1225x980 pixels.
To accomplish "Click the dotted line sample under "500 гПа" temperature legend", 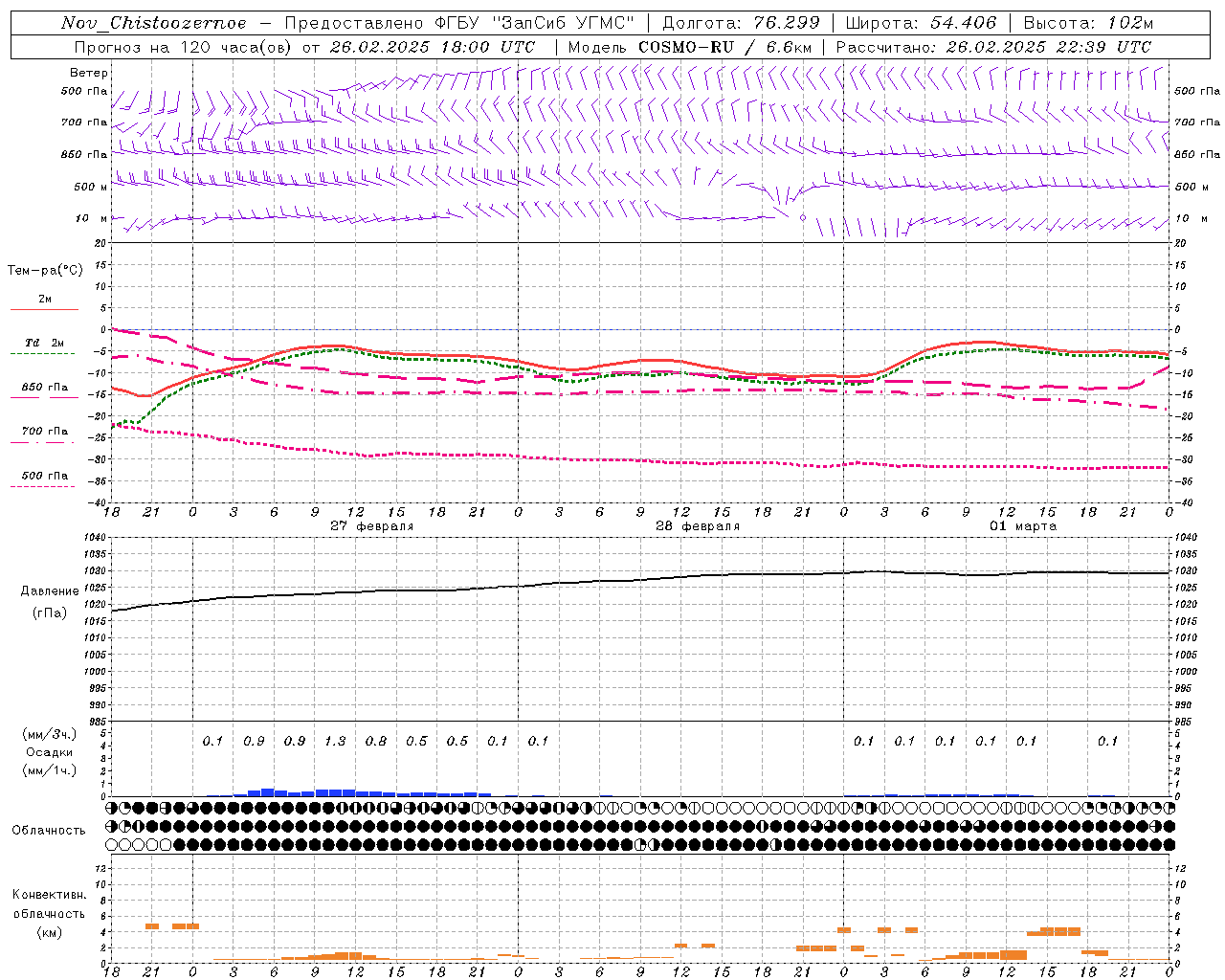I will pos(43,486).
